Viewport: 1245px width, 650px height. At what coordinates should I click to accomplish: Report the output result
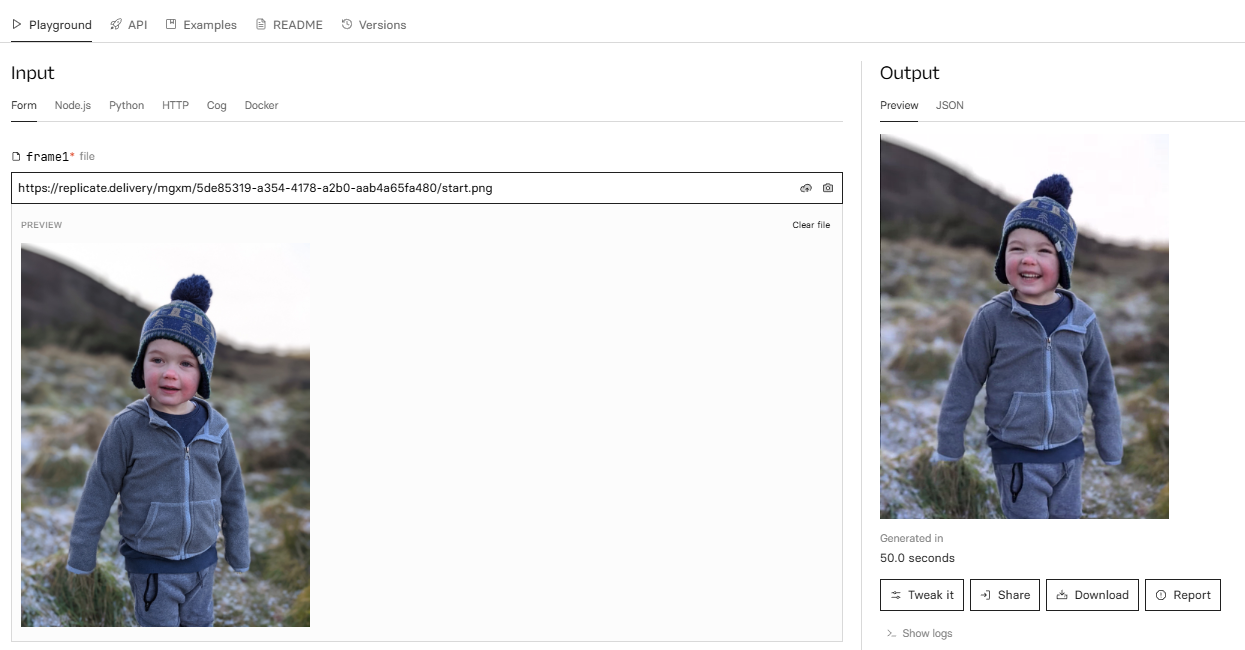(x=1182, y=595)
